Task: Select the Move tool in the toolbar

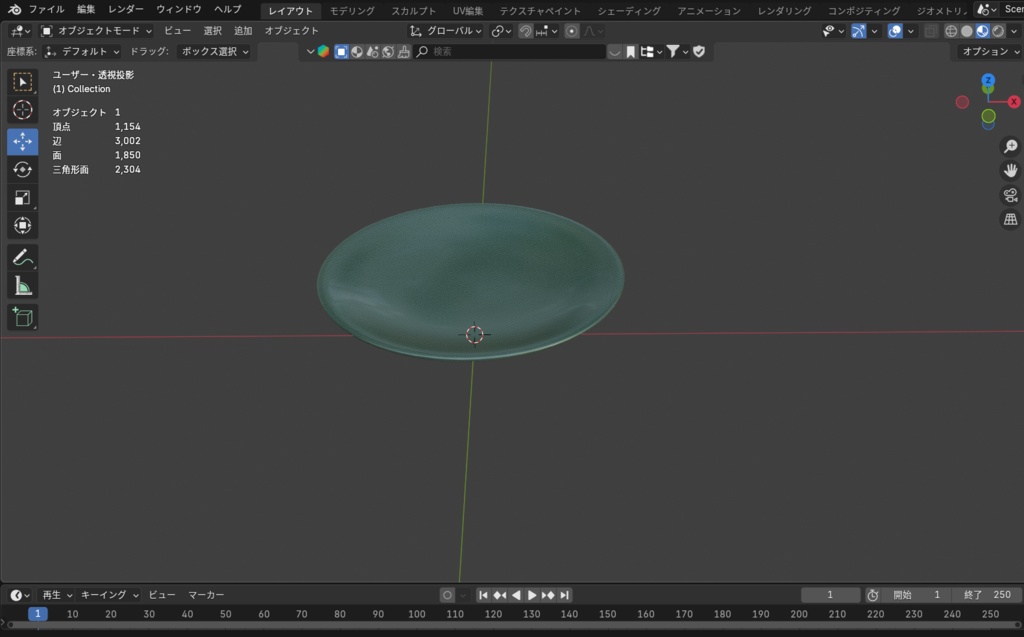Action: [22, 141]
